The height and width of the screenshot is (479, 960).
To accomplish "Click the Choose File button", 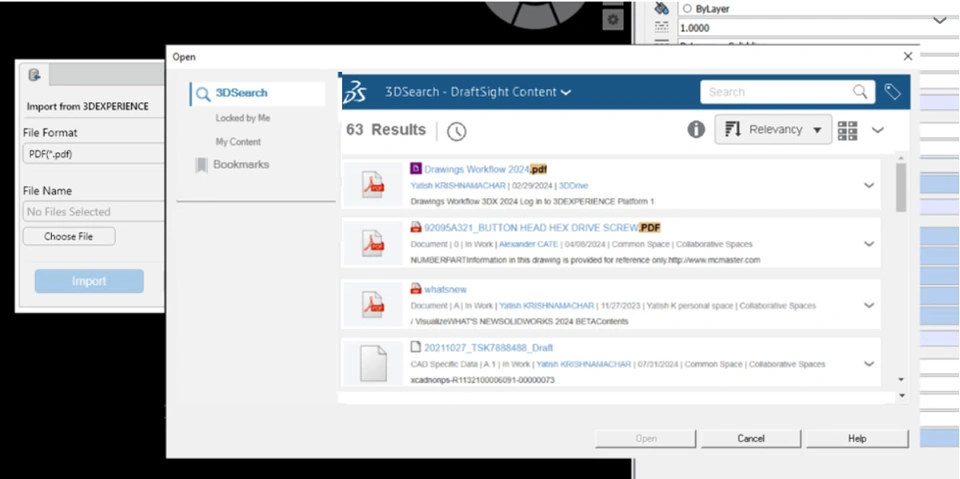I will tap(69, 236).
